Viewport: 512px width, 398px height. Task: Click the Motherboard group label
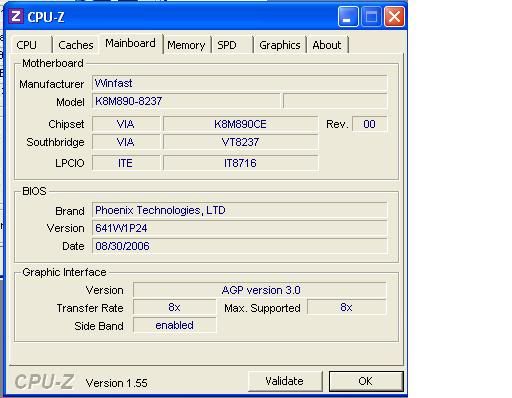[53, 63]
